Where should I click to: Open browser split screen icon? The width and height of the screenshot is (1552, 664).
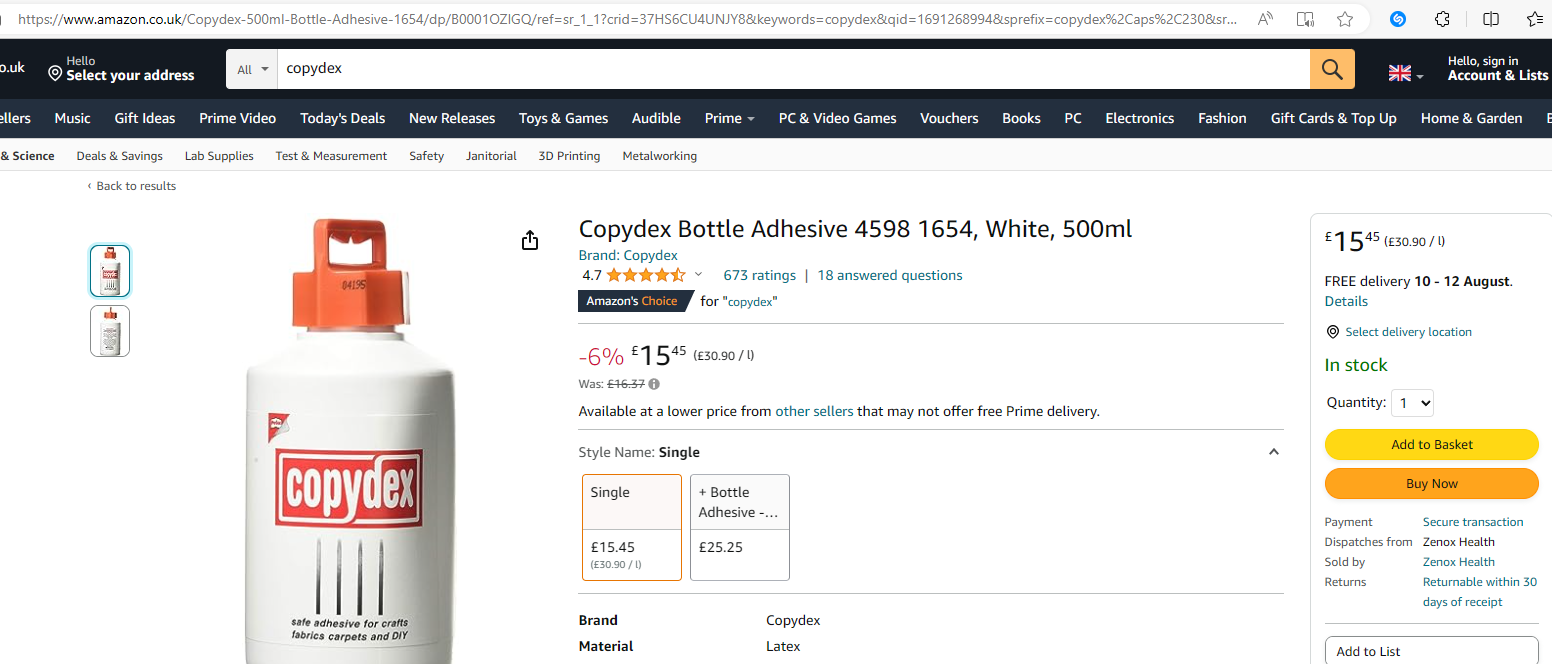point(1491,19)
